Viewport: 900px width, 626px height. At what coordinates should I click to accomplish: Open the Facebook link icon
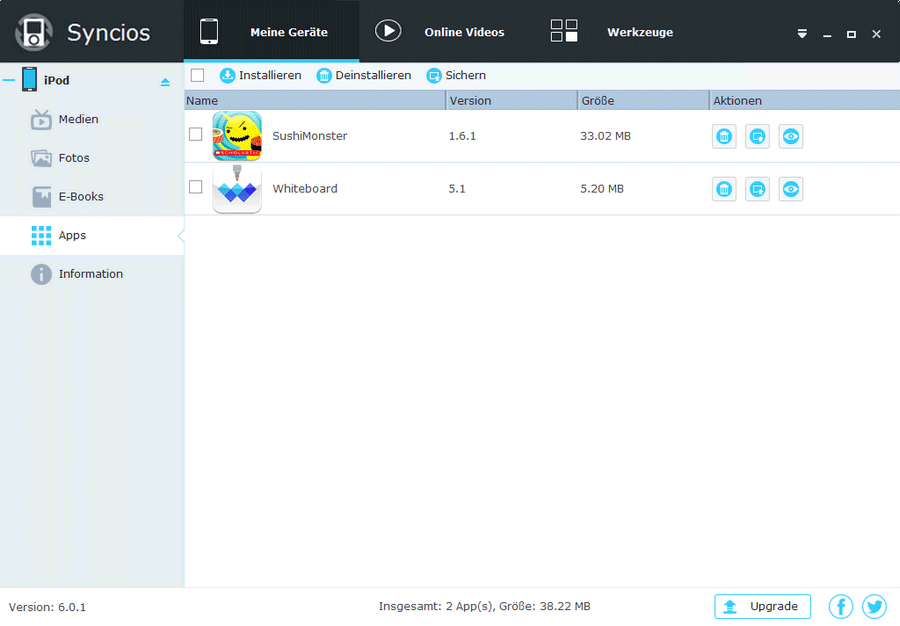(841, 606)
